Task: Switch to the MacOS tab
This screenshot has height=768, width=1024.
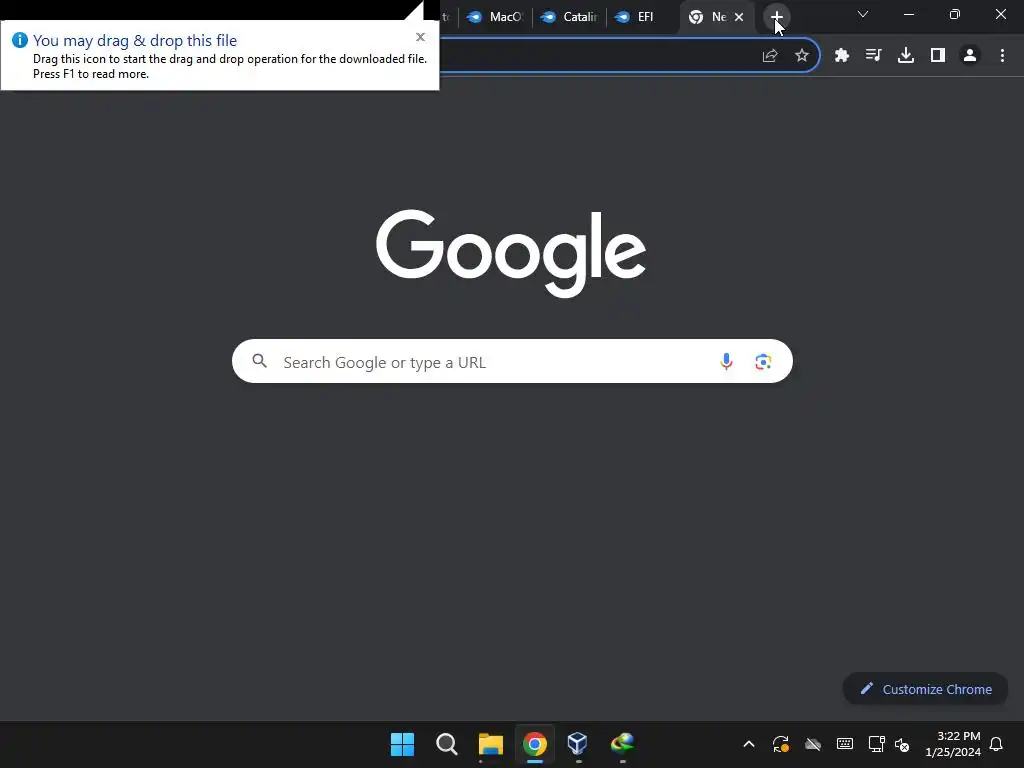Action: [x=496, y=17]
